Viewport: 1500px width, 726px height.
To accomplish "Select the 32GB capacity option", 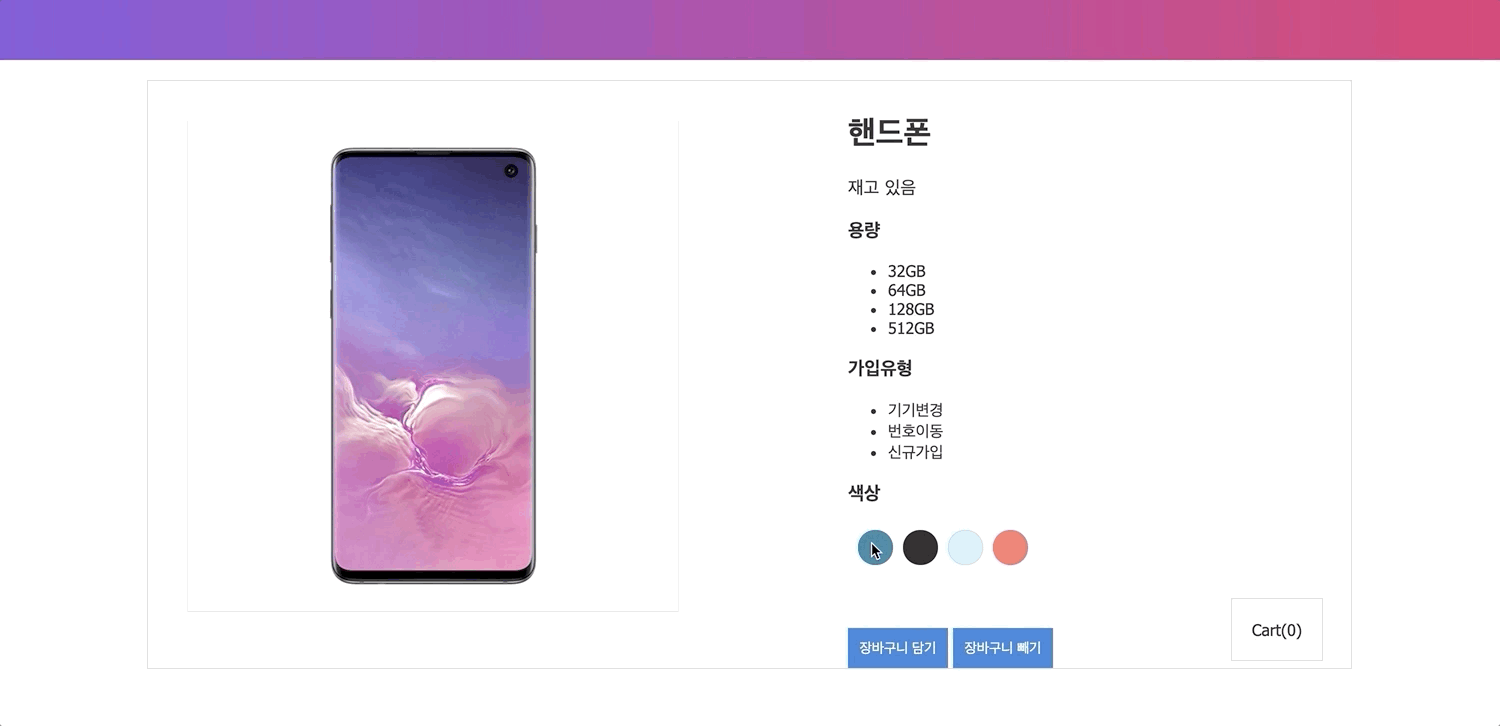I will (907, 271).
